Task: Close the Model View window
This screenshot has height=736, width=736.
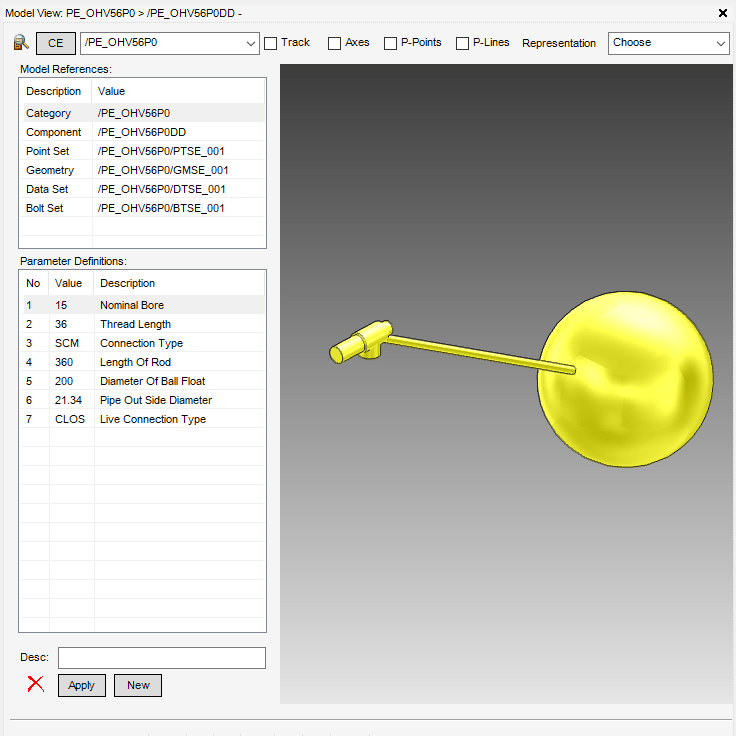Action: pos(723,13)
